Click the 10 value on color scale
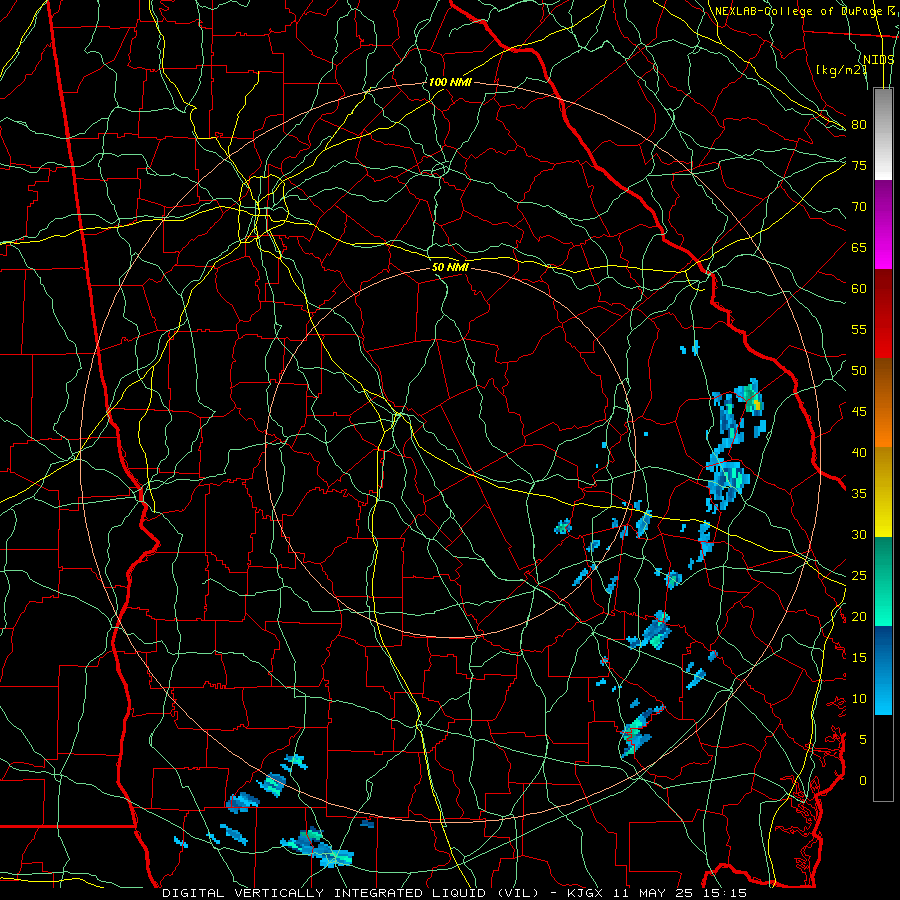The width and height of the screenshot is (900, 900). tap(859, 699)
